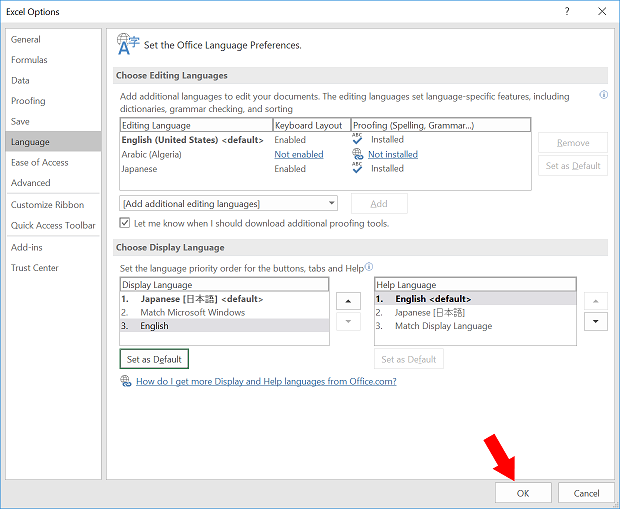Screen dimensions: 620x509
Task: Click globe icon beside Office.com languages link
Action: [126, 381]
